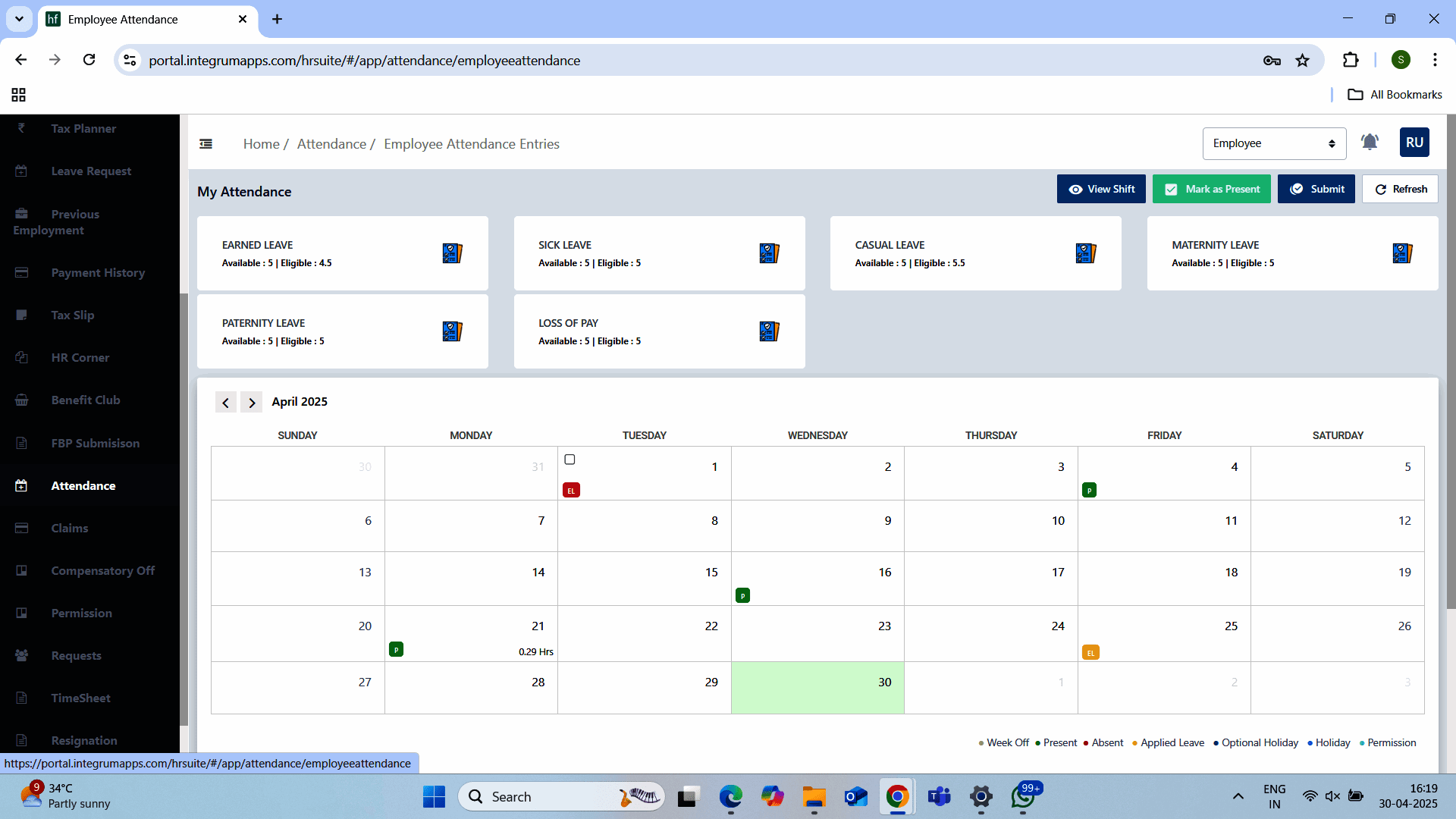The height and width of the screenshot is (819, 1456).
Task: Open Leave Request in sidebar
Action: click(91, 171)
